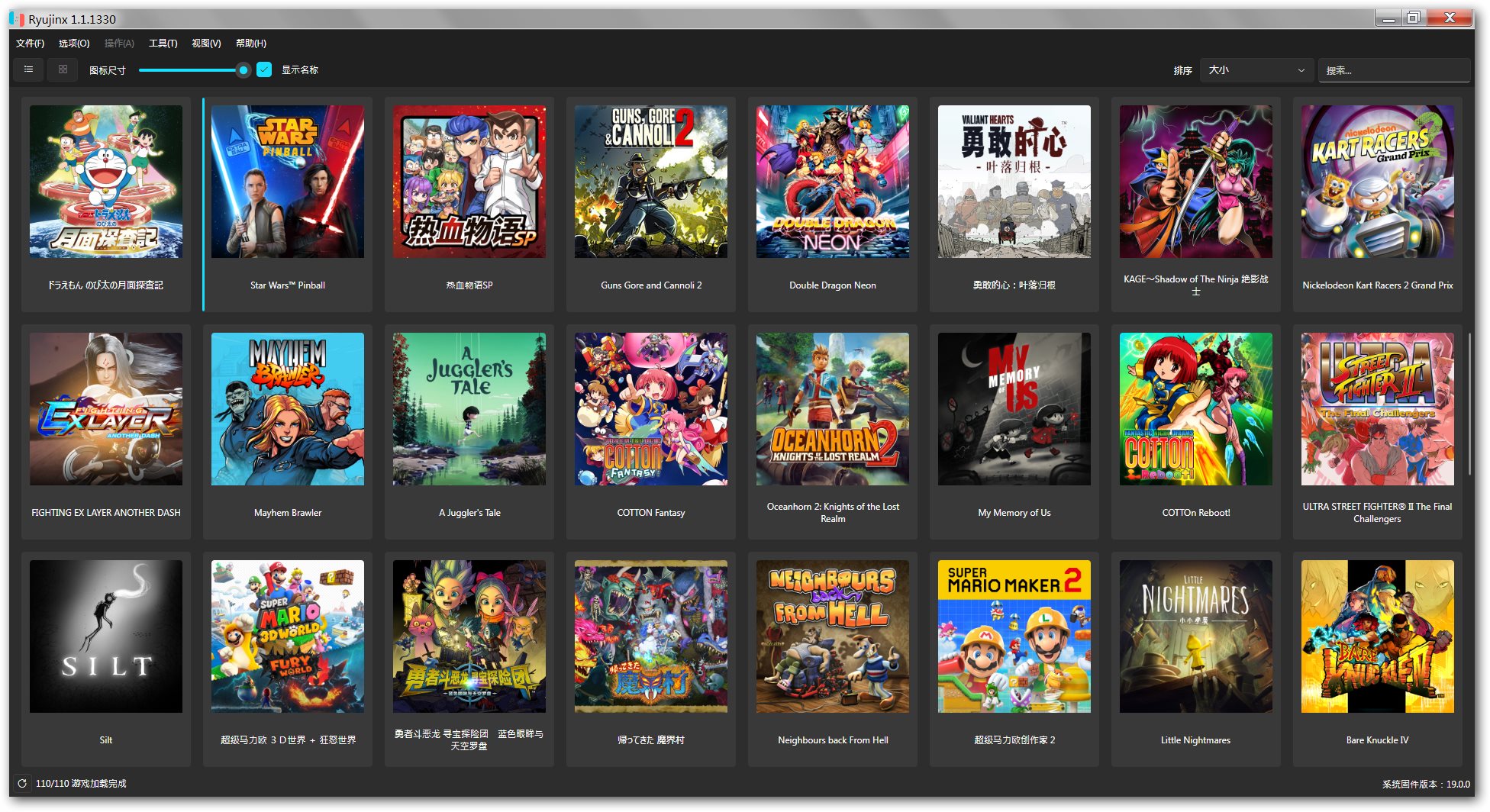Select the Bare Knuckle IV cover
Image resolution: width=1490 pixels, height=812 pixels.
click(1378, 636)
